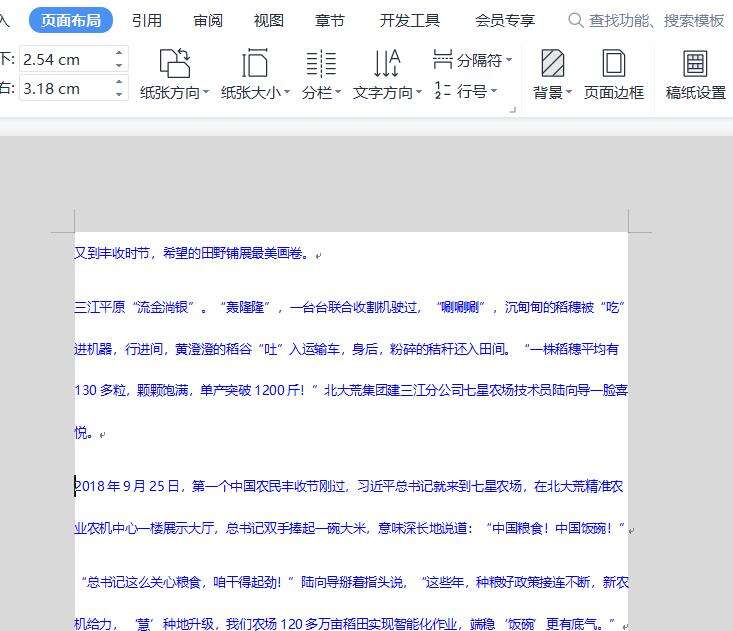Viewport: 733px width, 631px height.
Task: Click the right margin field 3.18 cm
Action: click(65, 88)
